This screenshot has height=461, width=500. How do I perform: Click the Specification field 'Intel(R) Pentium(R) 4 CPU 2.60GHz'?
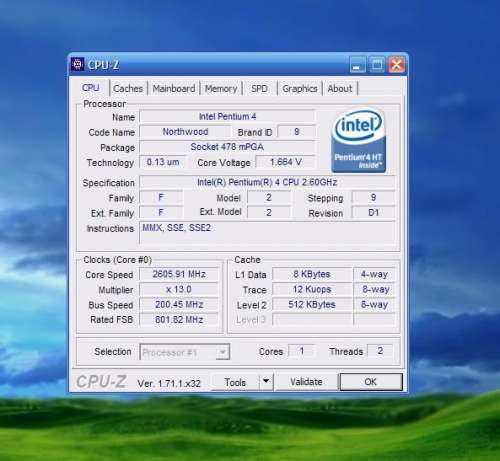[267, 182]
